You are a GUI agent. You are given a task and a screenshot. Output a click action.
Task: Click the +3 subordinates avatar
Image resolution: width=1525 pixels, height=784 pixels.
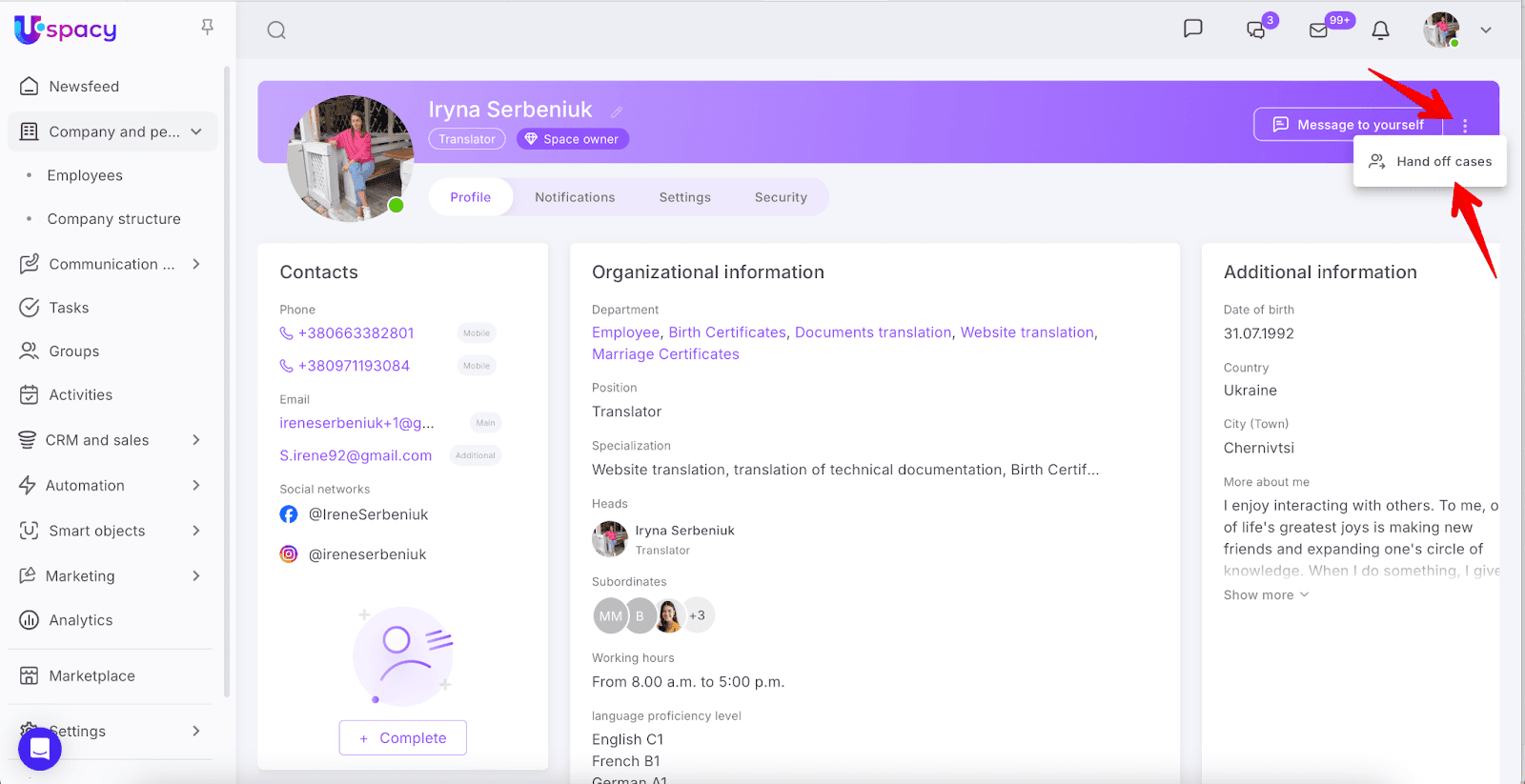[x=698, y=615]
